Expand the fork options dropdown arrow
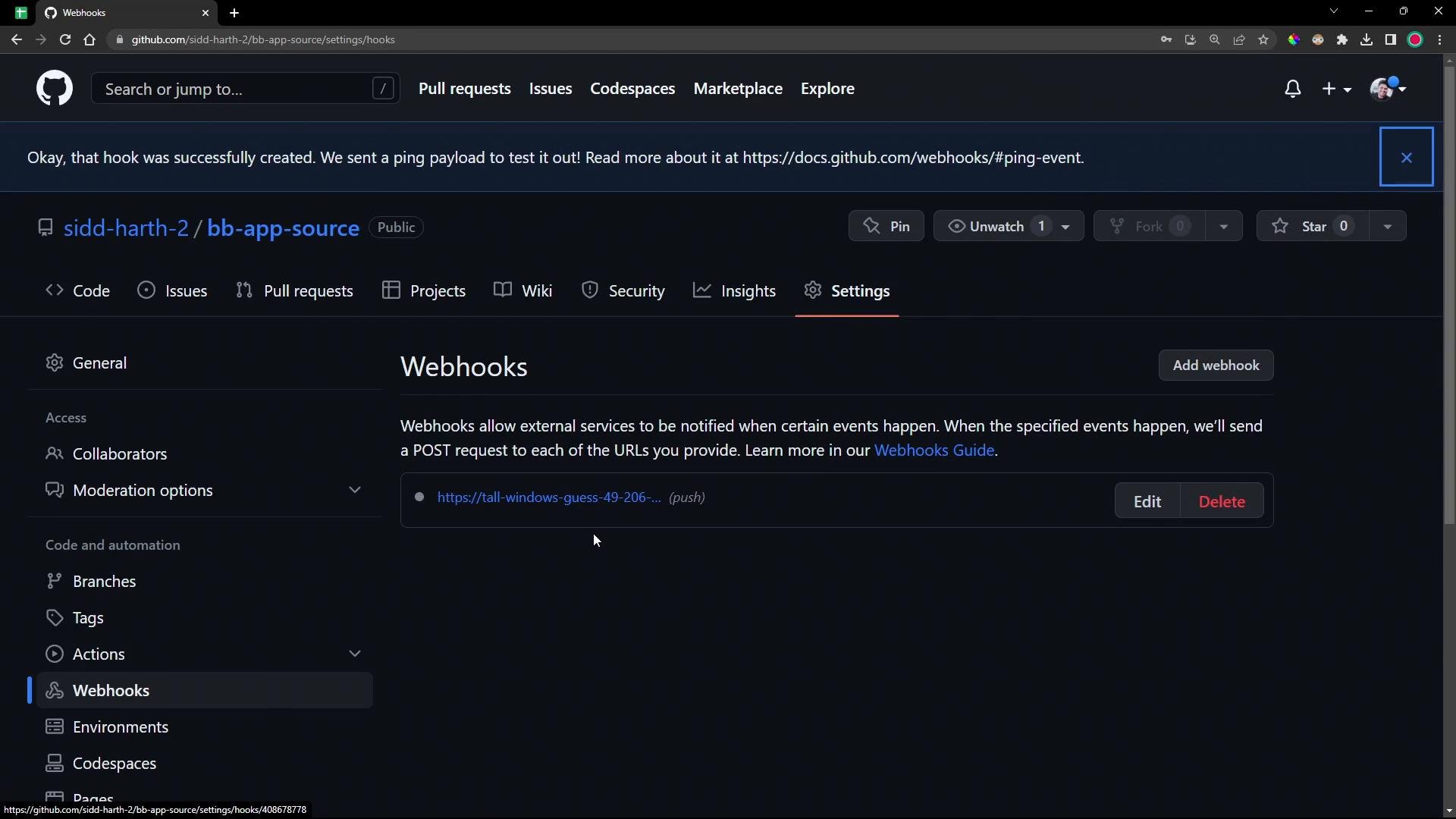1456x819 pixels. coord(1223,226)
